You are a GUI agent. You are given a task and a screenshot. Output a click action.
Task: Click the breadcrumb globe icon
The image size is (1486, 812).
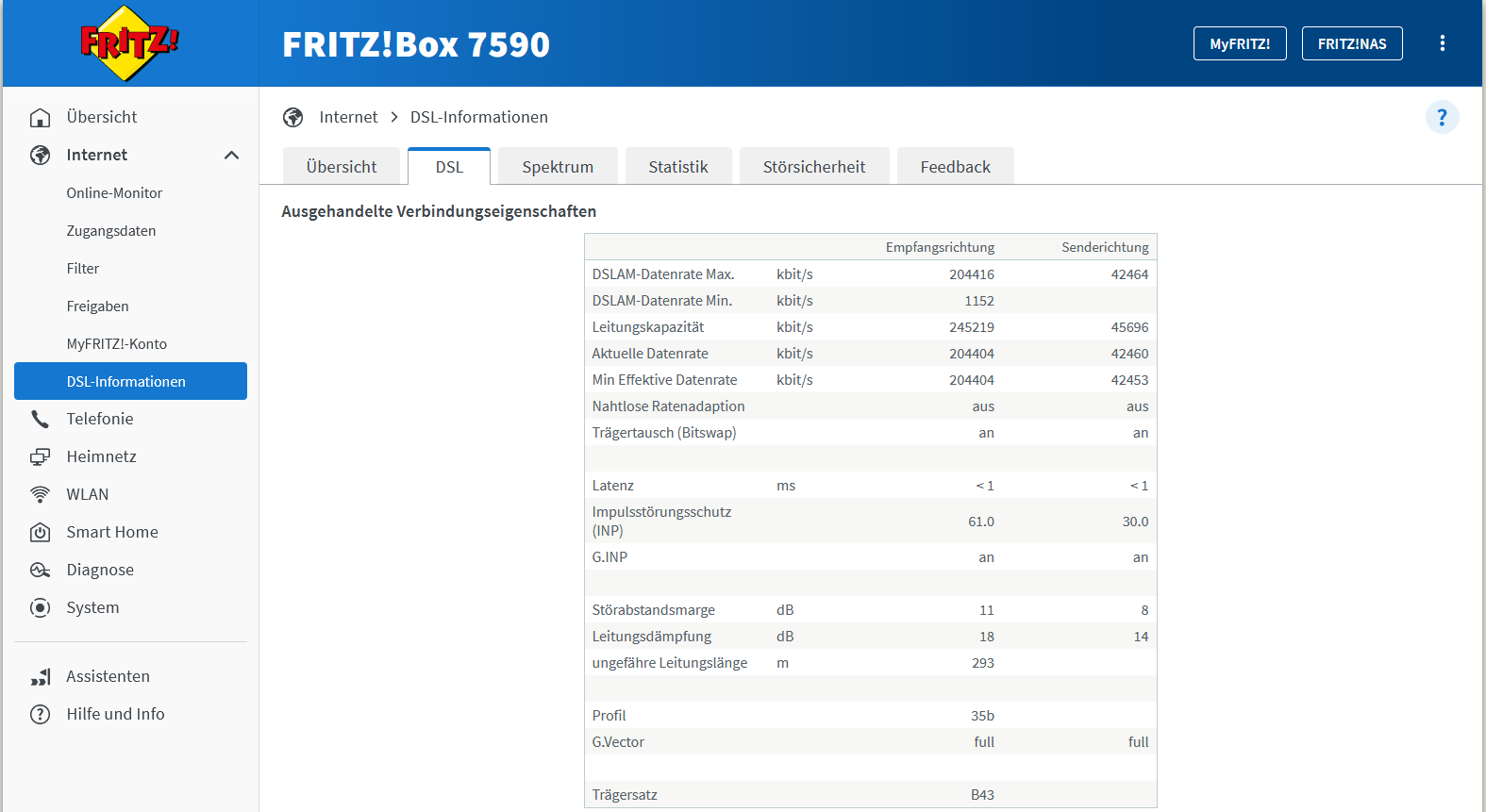tap(293, 117)
